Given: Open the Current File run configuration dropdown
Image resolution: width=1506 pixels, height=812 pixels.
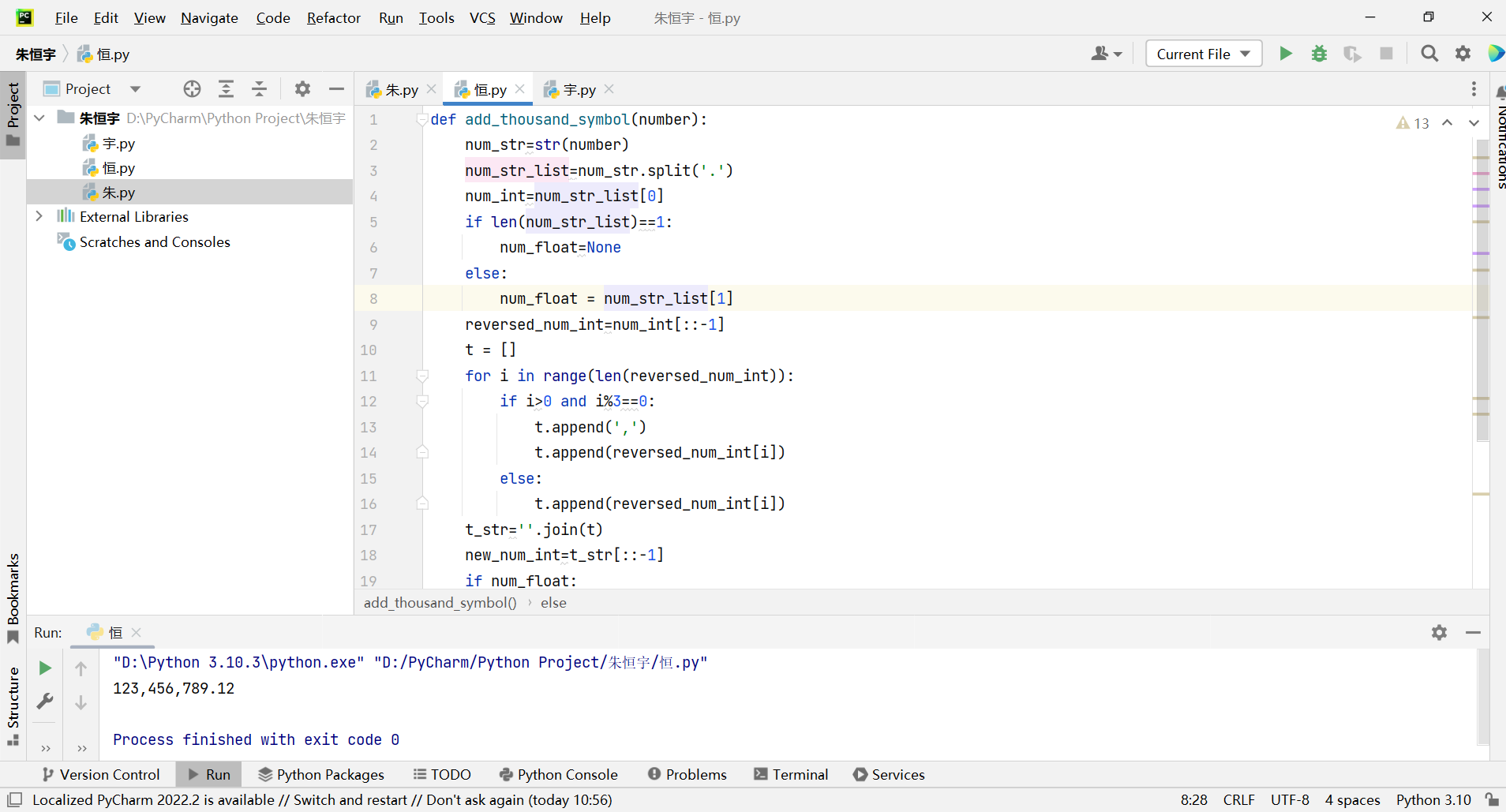Looking at the screenshot, I should pos(1204,54).
